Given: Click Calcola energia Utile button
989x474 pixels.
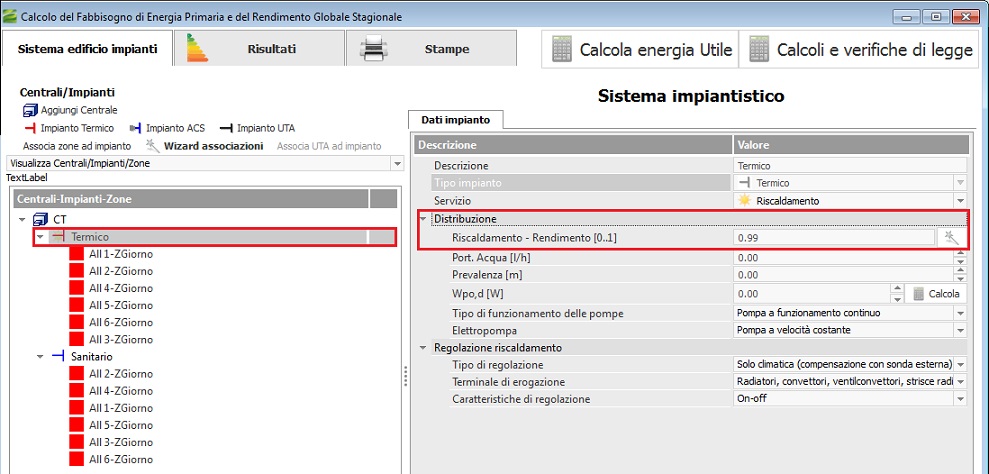Looking at the screenshot, I should point(640,50).
